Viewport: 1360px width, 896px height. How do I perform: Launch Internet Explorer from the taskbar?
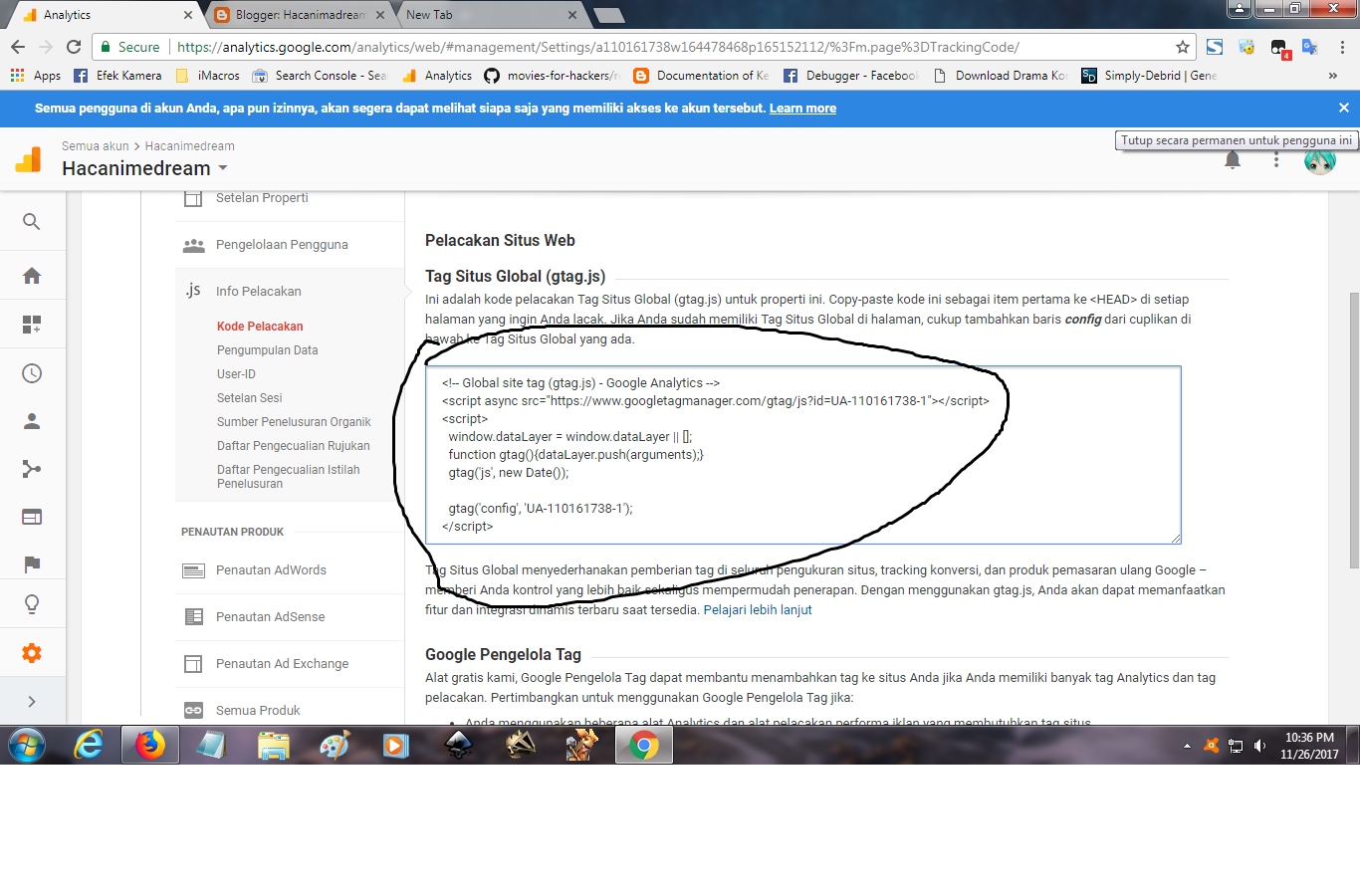pyautogui.click(x=89, y=745)
